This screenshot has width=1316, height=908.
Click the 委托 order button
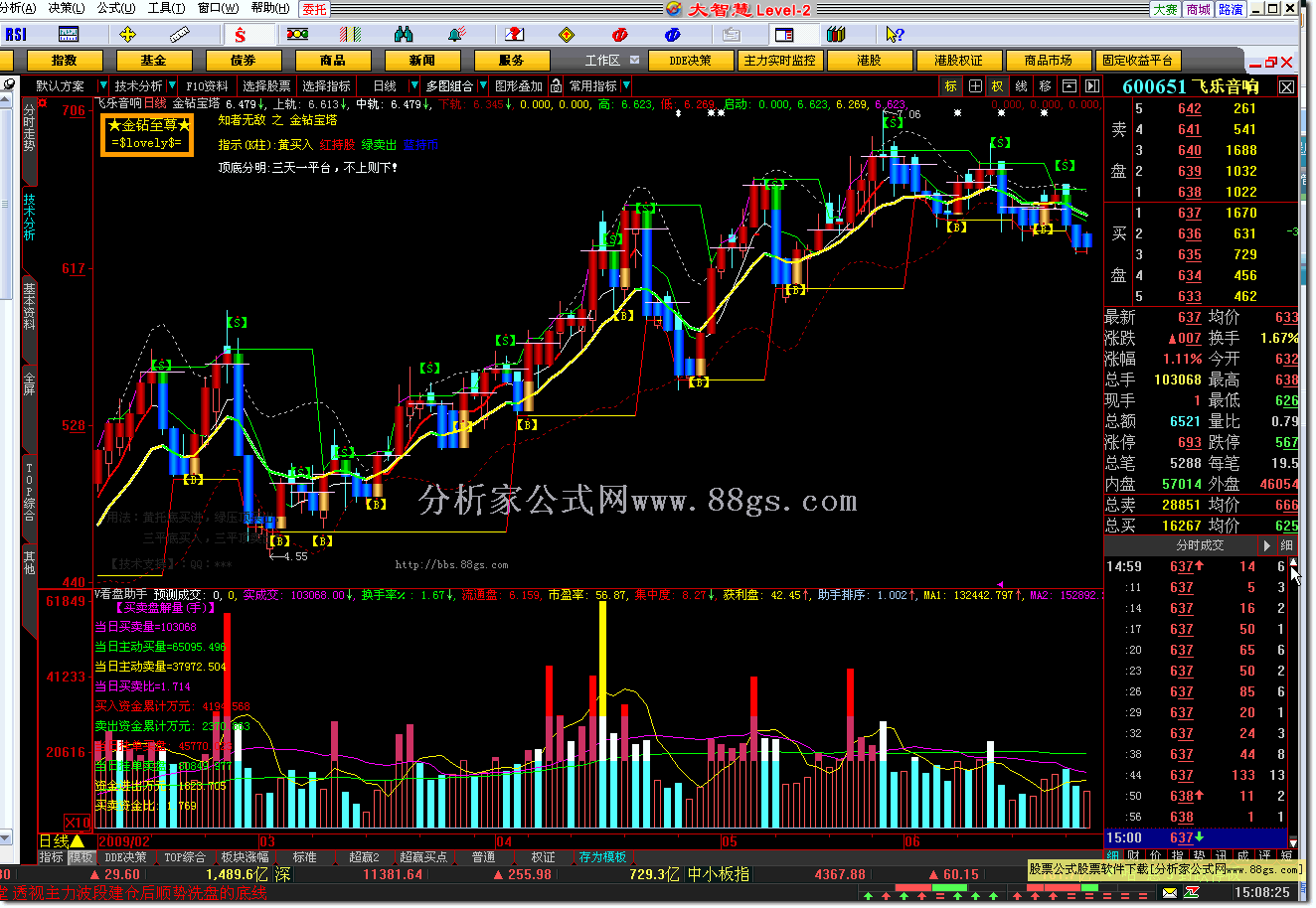314,9
